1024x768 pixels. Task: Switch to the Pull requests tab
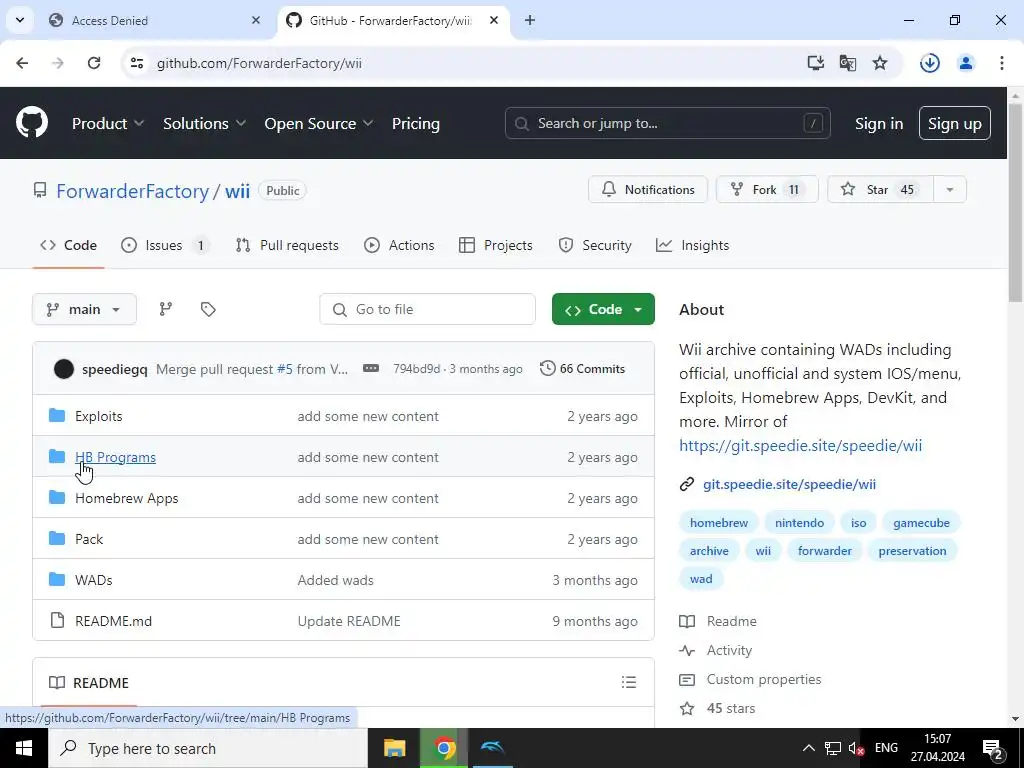tap(287, 245)
